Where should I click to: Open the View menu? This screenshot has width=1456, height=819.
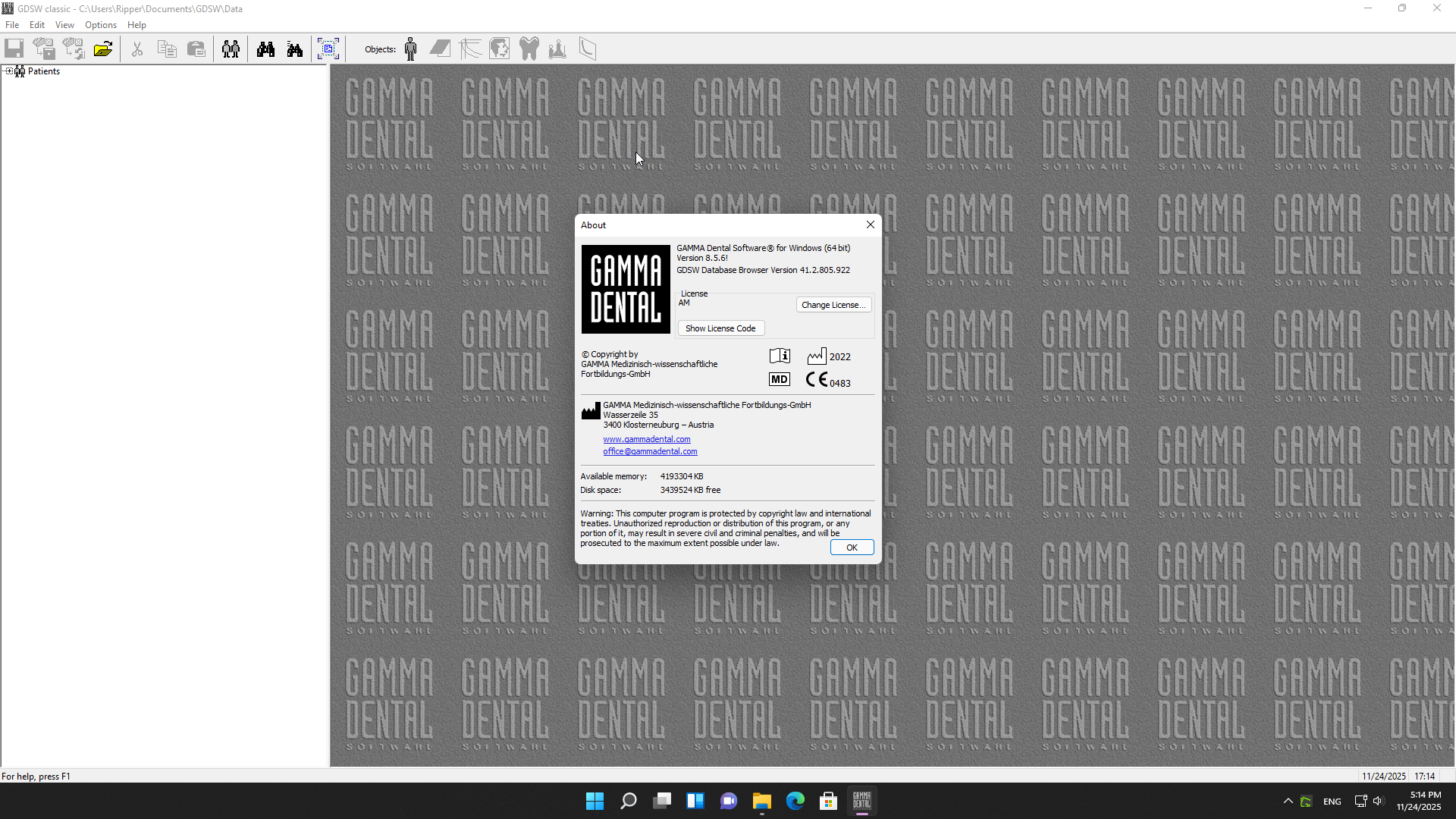(64, 25)
